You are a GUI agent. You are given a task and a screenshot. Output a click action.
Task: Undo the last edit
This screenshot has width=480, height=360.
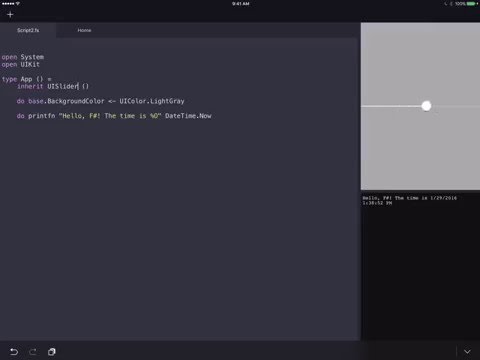tap(14, 352)
